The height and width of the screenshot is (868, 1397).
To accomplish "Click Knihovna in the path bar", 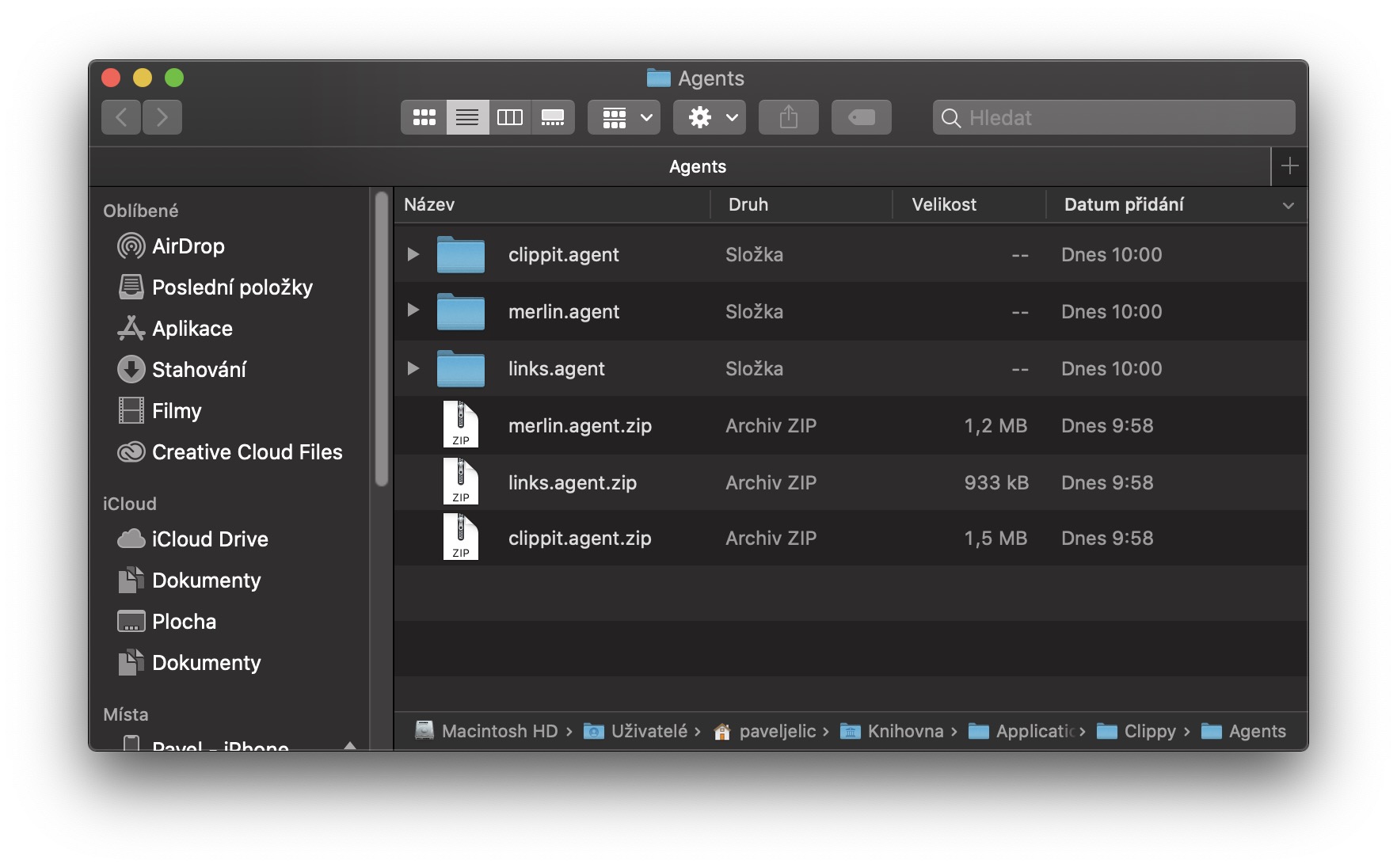I will point(904,731).
